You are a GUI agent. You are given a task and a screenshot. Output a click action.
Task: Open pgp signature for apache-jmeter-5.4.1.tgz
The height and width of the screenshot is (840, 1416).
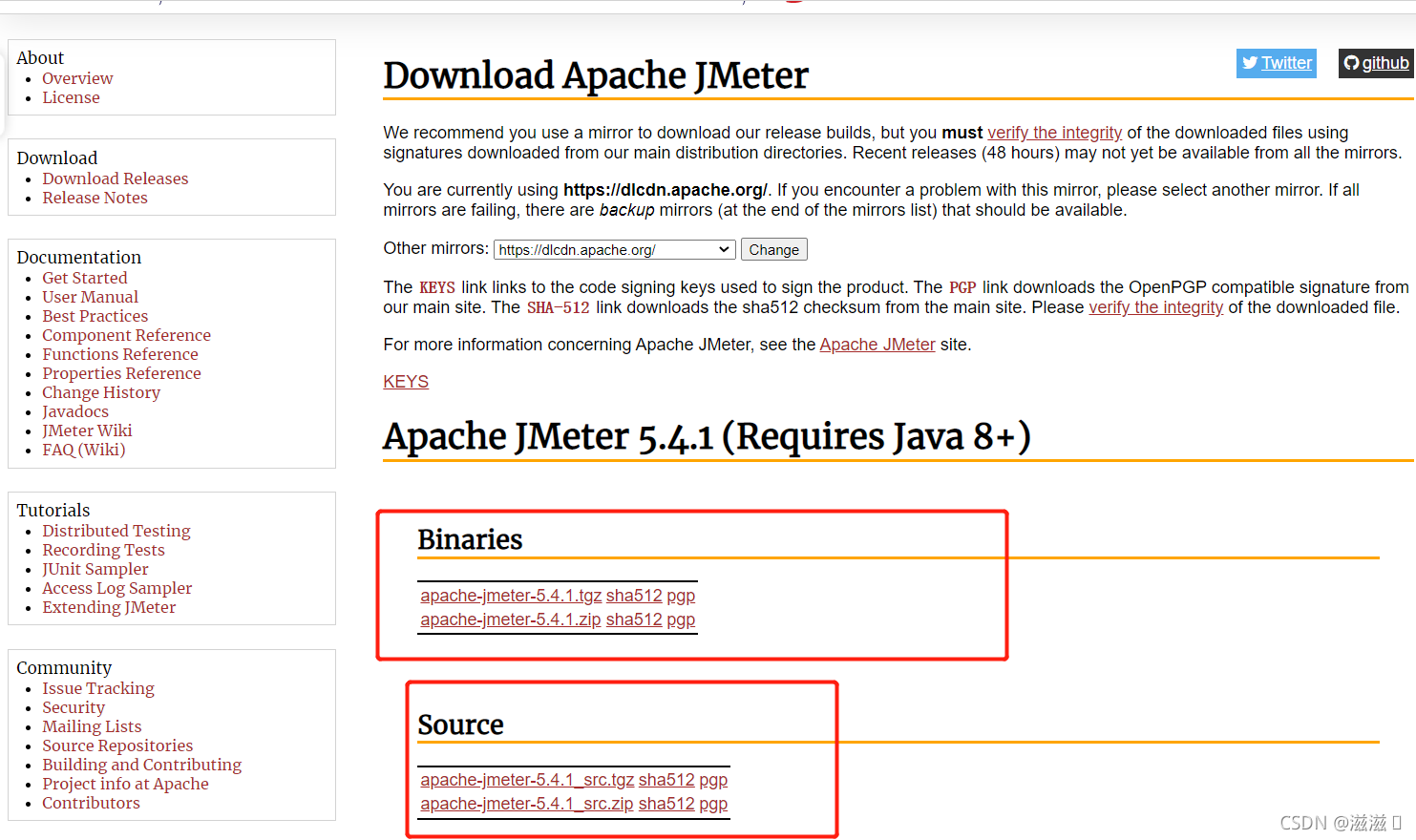681,596
